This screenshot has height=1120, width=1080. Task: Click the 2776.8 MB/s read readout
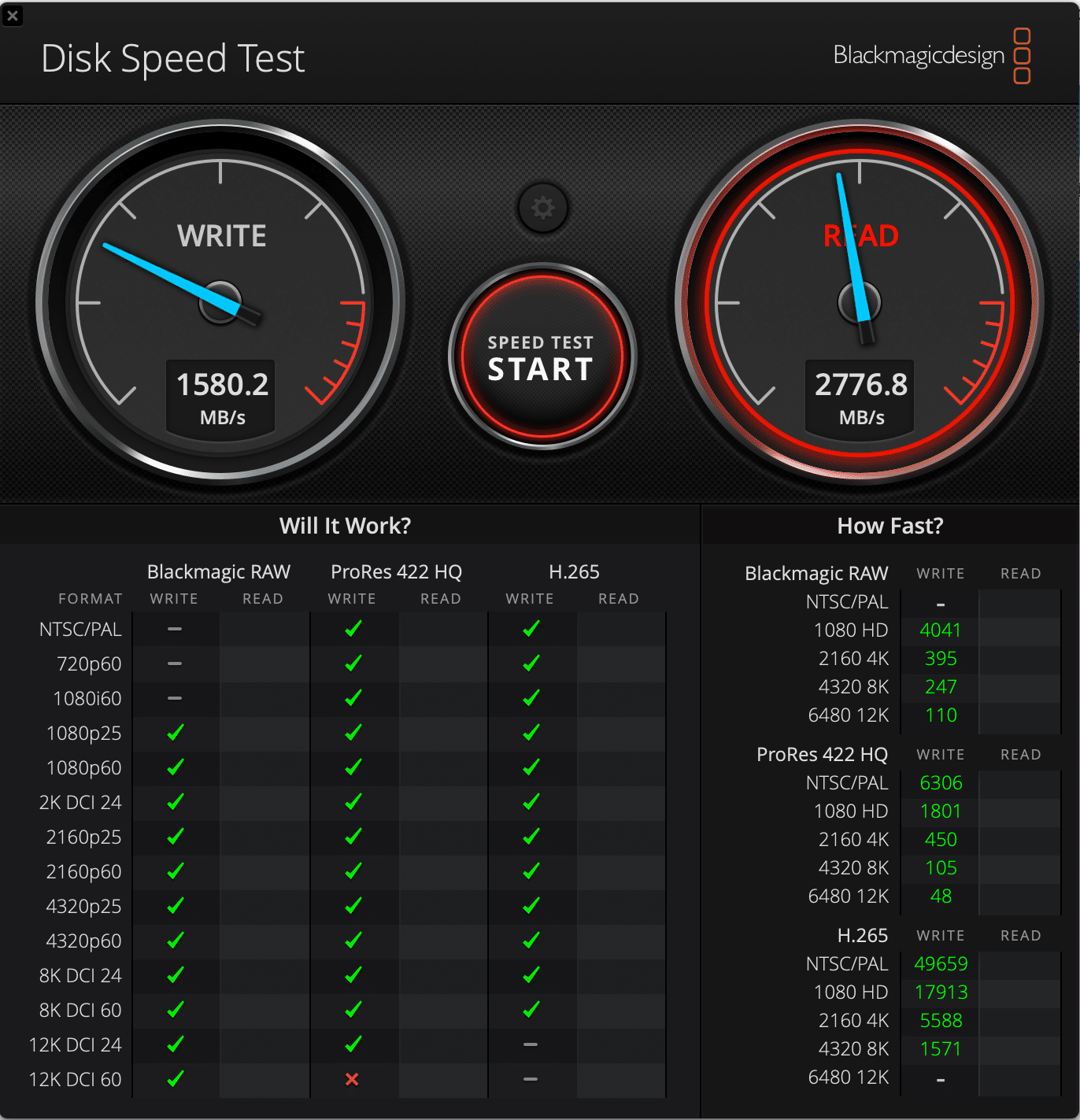tap(860, 395)
